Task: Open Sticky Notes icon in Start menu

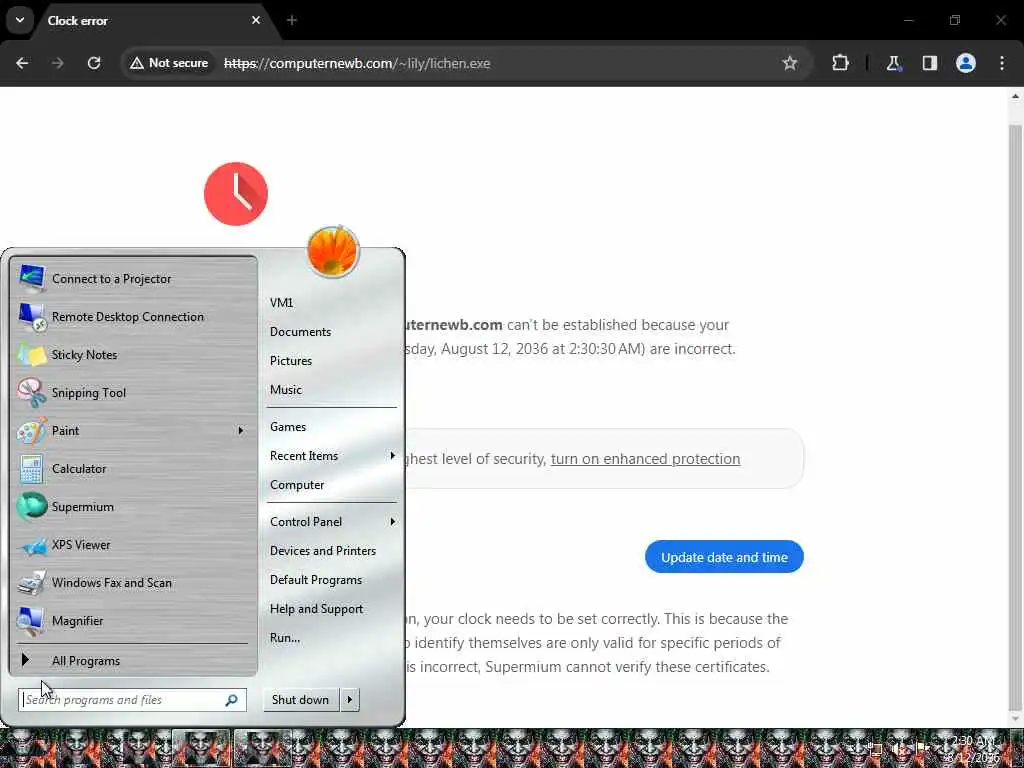Action: 31,355
